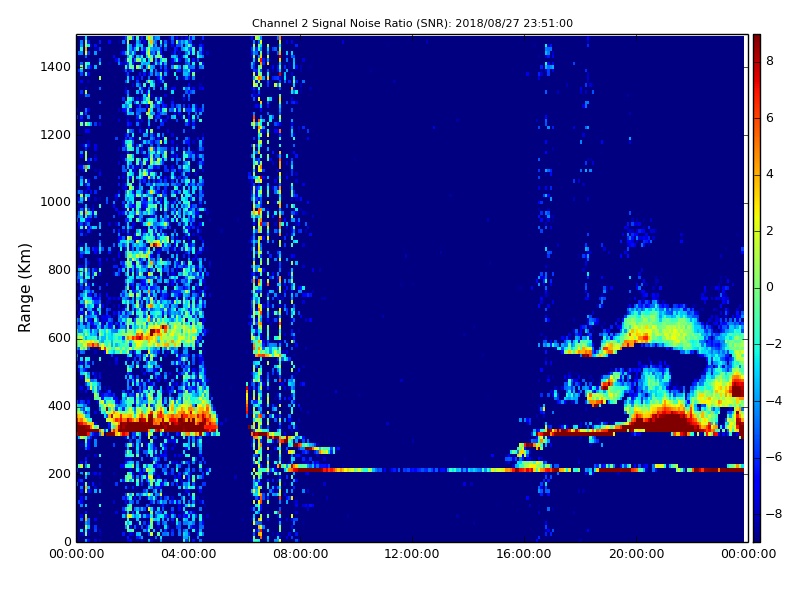800x600 pixels.
Task: Click the 2 label on the colorbar
Action: pos(770,231)
